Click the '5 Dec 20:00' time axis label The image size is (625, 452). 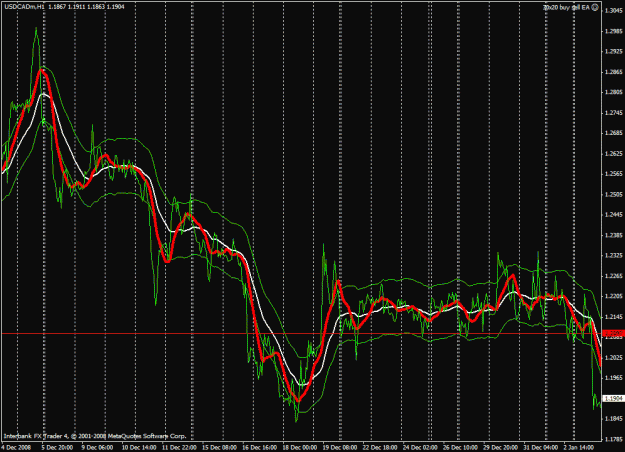58,447
